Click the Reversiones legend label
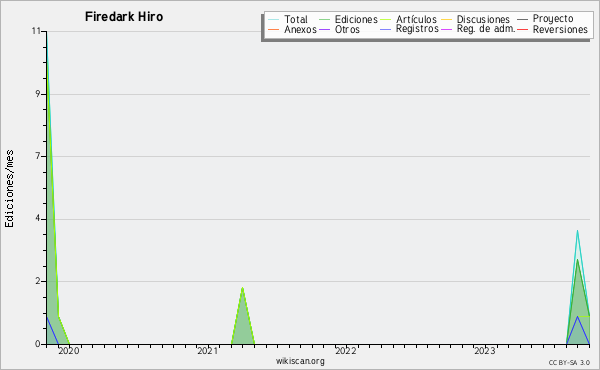Image resolution: width=600 pixels, height=370 pixels. coord(560,29)
